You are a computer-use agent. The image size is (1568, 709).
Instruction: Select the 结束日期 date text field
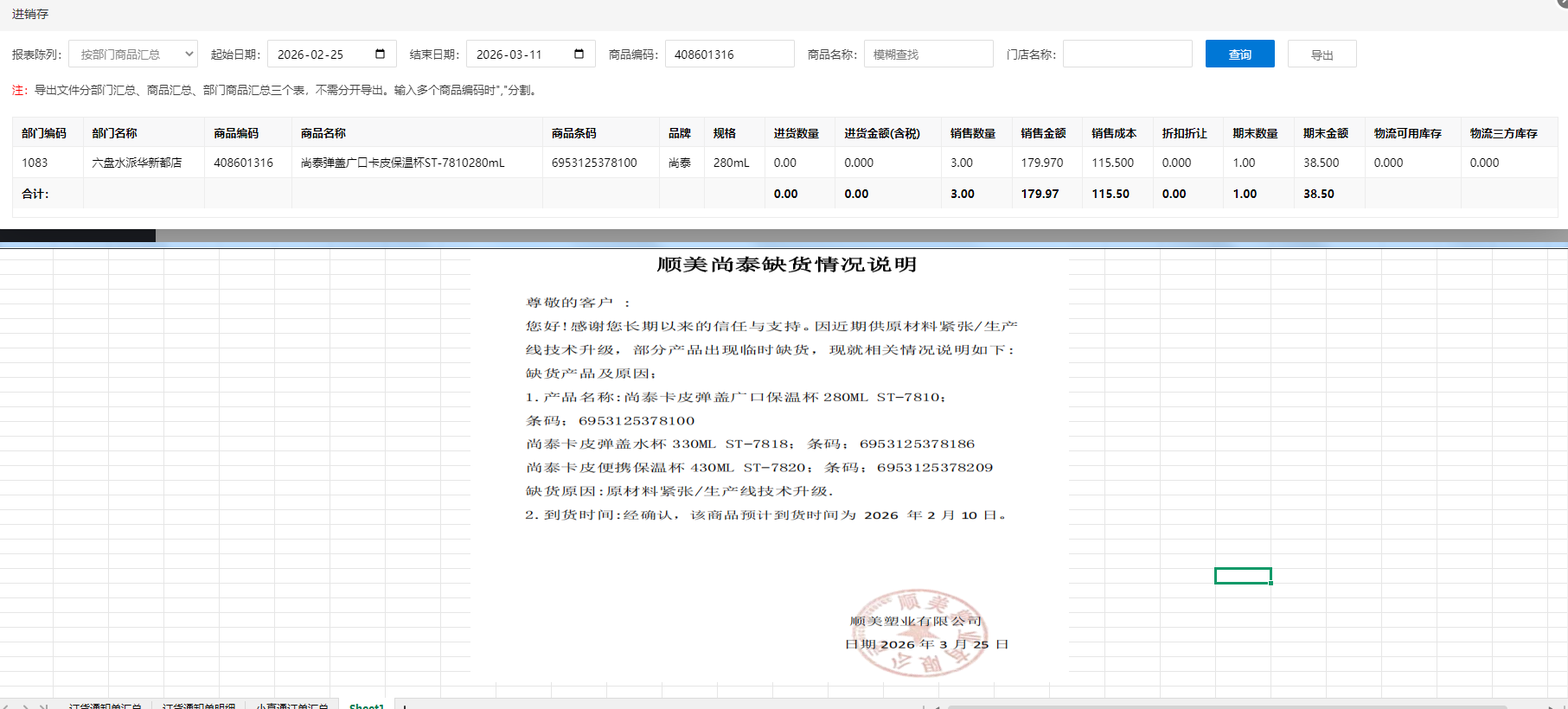pos(519,54)
